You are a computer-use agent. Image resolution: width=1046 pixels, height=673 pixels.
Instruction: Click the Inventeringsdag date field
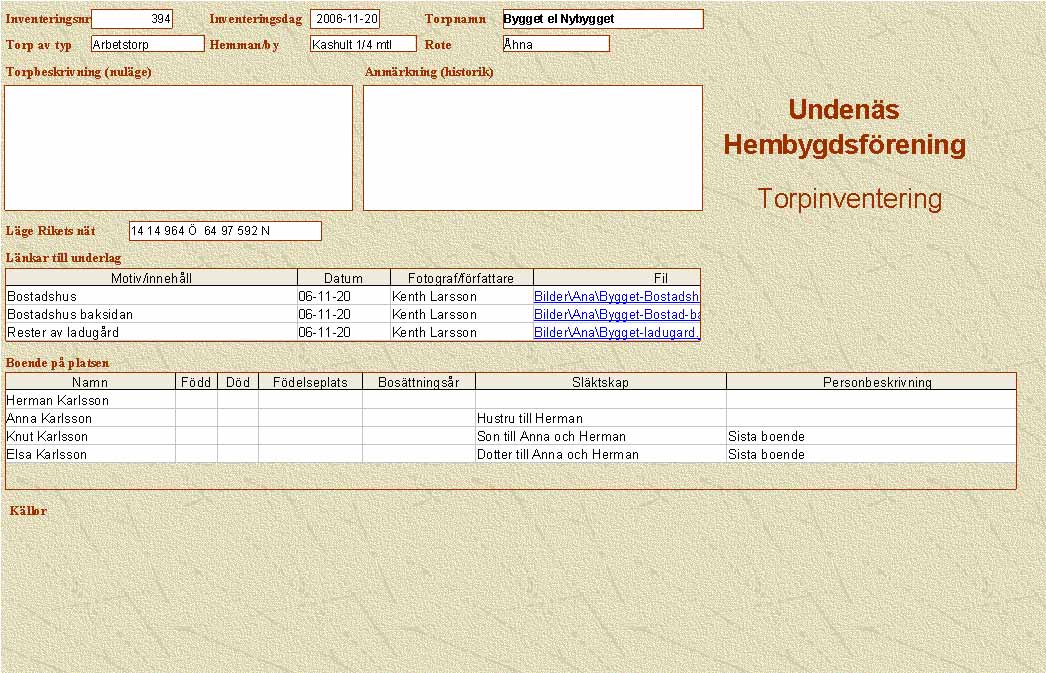(345, 19)
